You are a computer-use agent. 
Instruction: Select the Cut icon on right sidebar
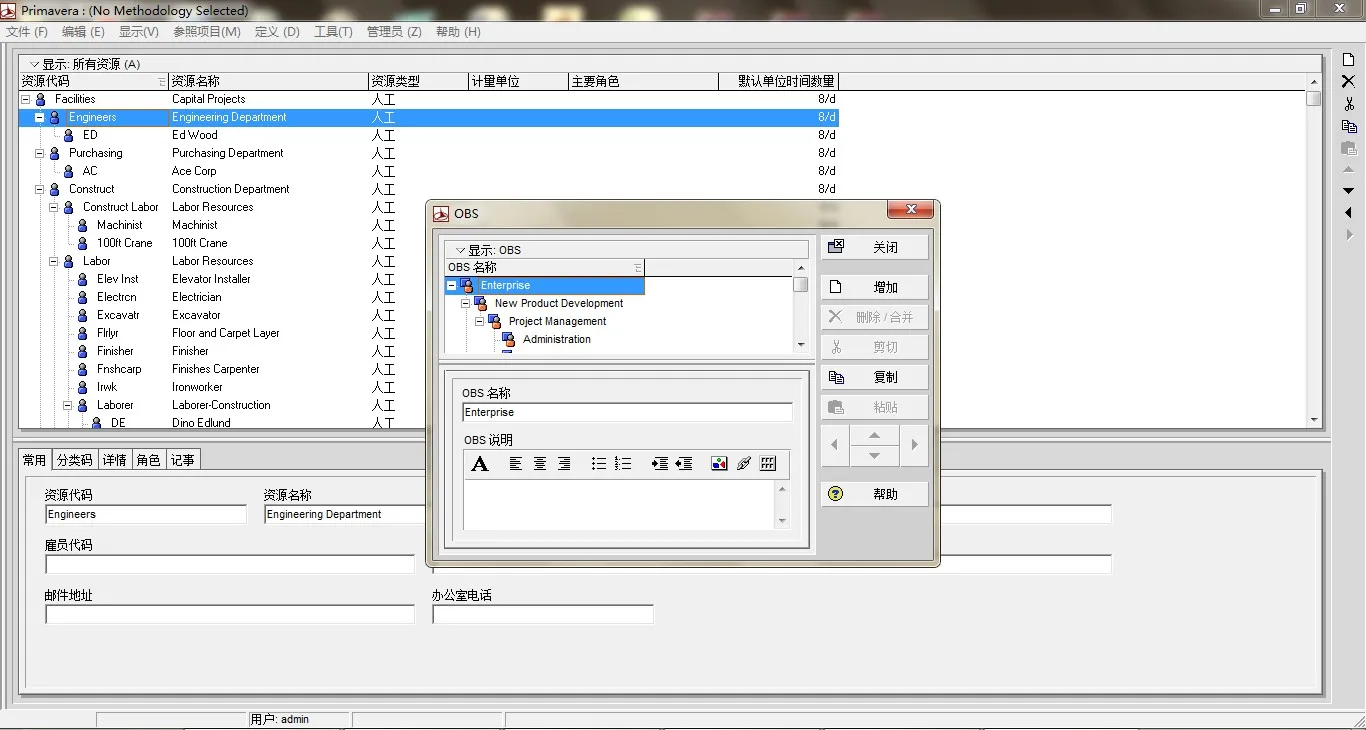click(1347, 103)
